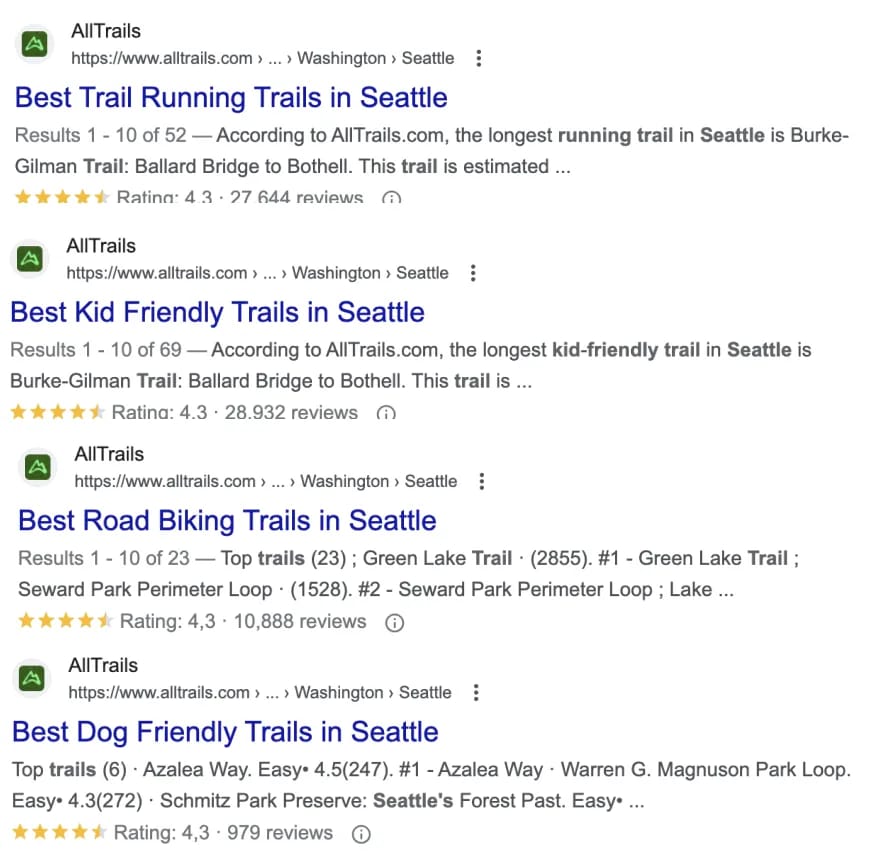Open three-dot menu for Road Biking result
877x859 pixels.
click(x=482, y=482)
